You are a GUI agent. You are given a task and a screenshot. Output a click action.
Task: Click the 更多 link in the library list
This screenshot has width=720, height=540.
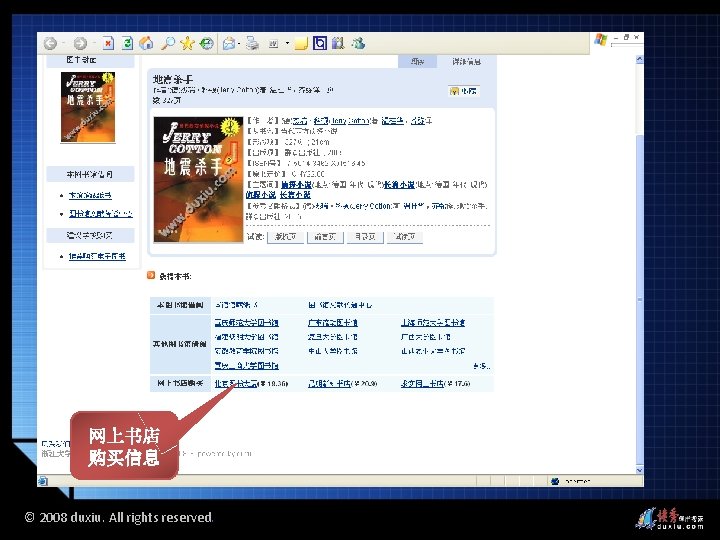pos(481,366)
